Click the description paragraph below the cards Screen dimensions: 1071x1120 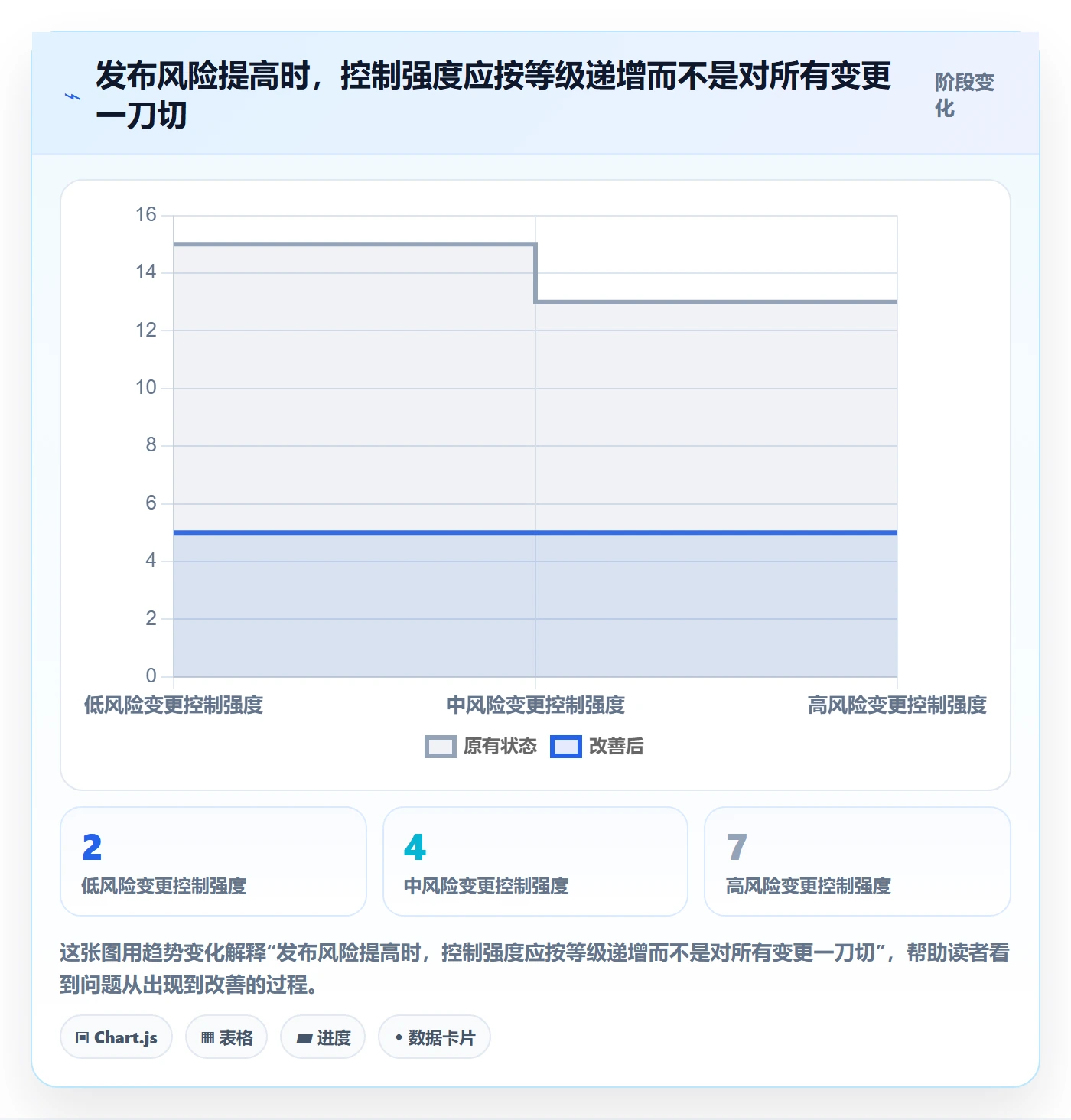(x=535, y=969)
